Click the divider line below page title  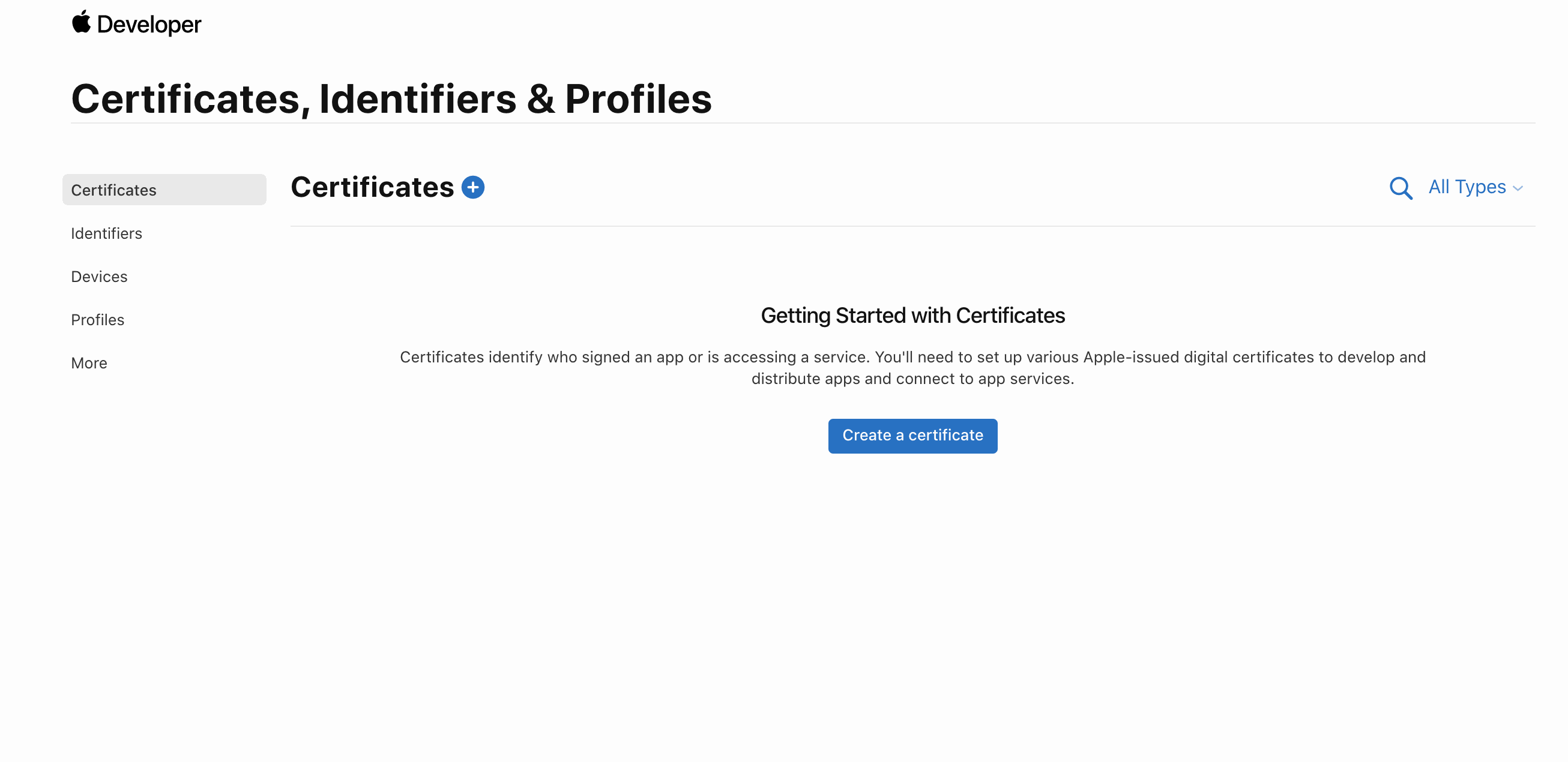pos(802,123)
